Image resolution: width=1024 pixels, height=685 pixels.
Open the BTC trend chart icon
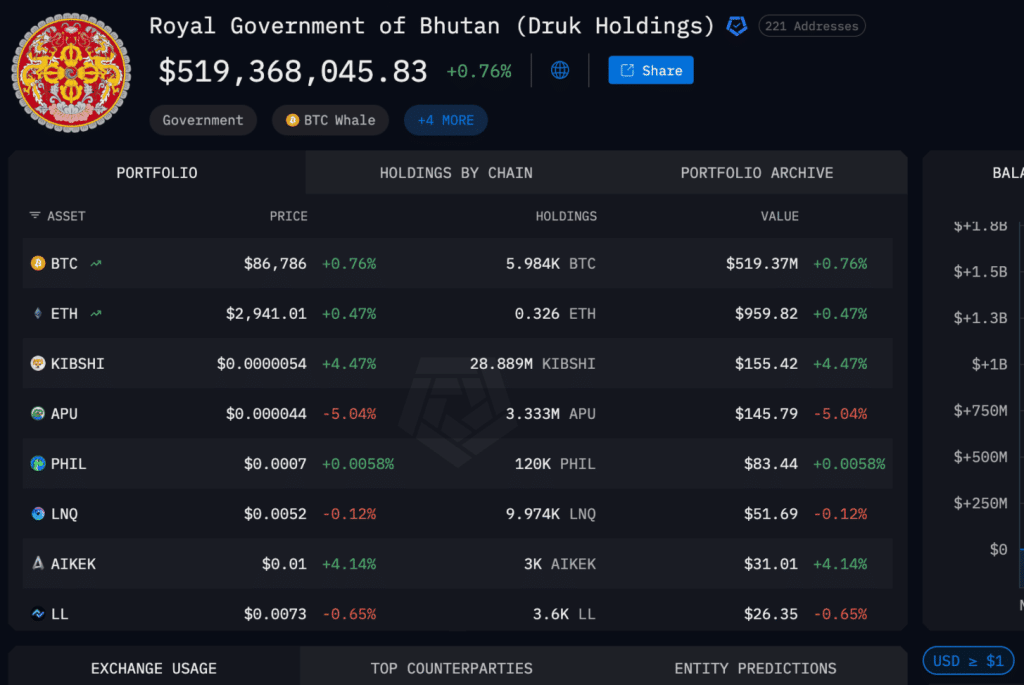pos(96,264)
